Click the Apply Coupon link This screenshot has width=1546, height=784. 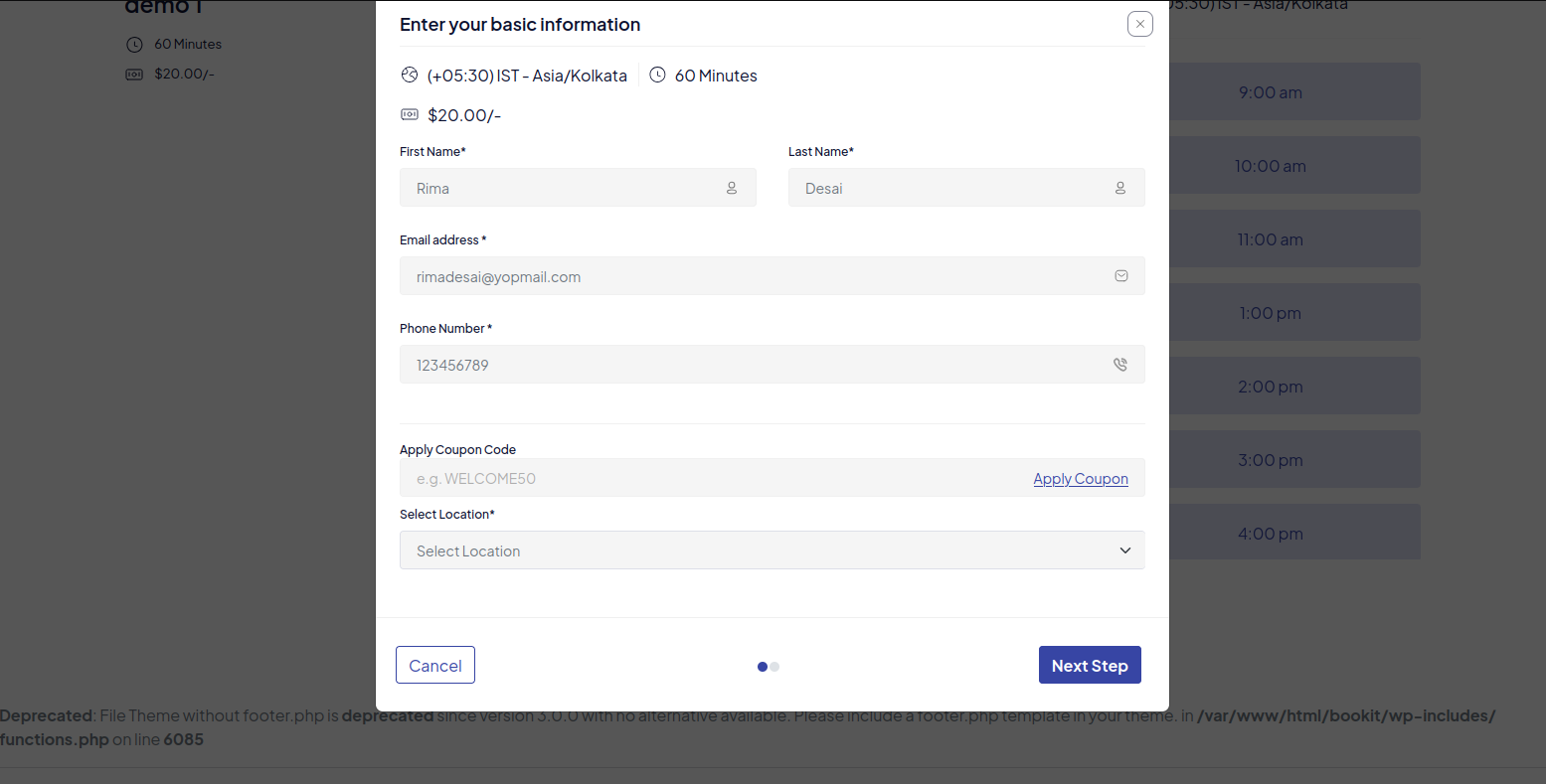(x=1081, y=479)
